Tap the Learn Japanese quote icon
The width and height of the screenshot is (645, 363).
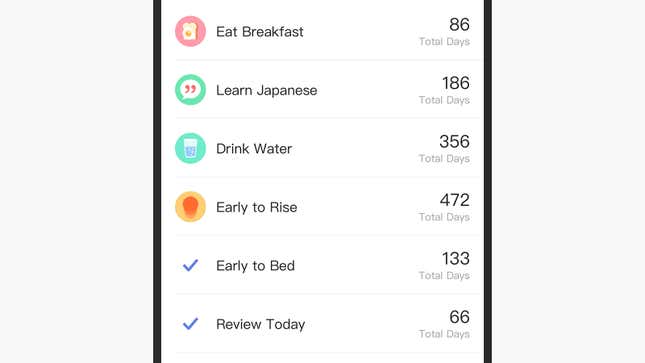[x=190, y=90]
